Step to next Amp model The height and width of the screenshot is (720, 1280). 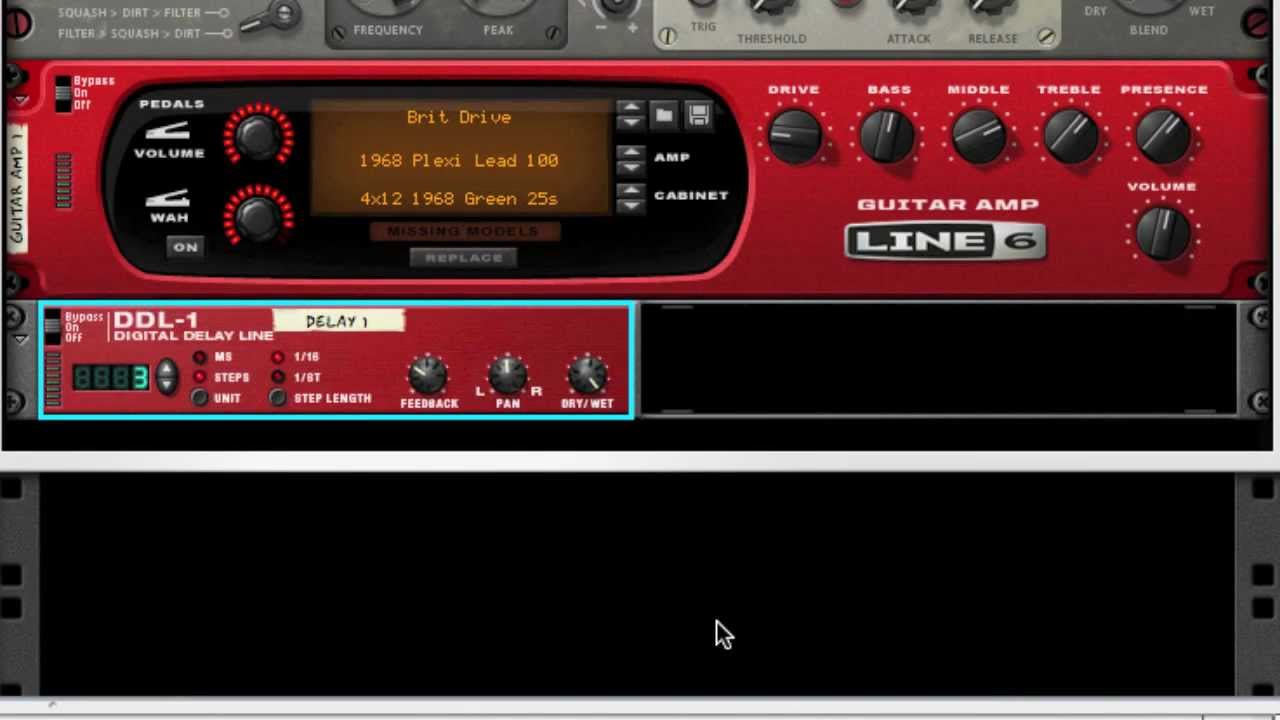[x=630, y=167]
